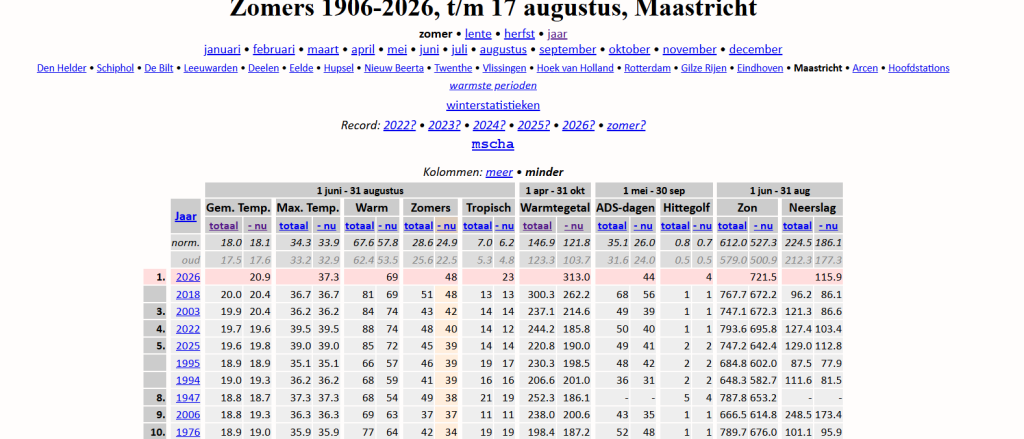
Task: Open the winterstatistieken link
Action: 493,105
